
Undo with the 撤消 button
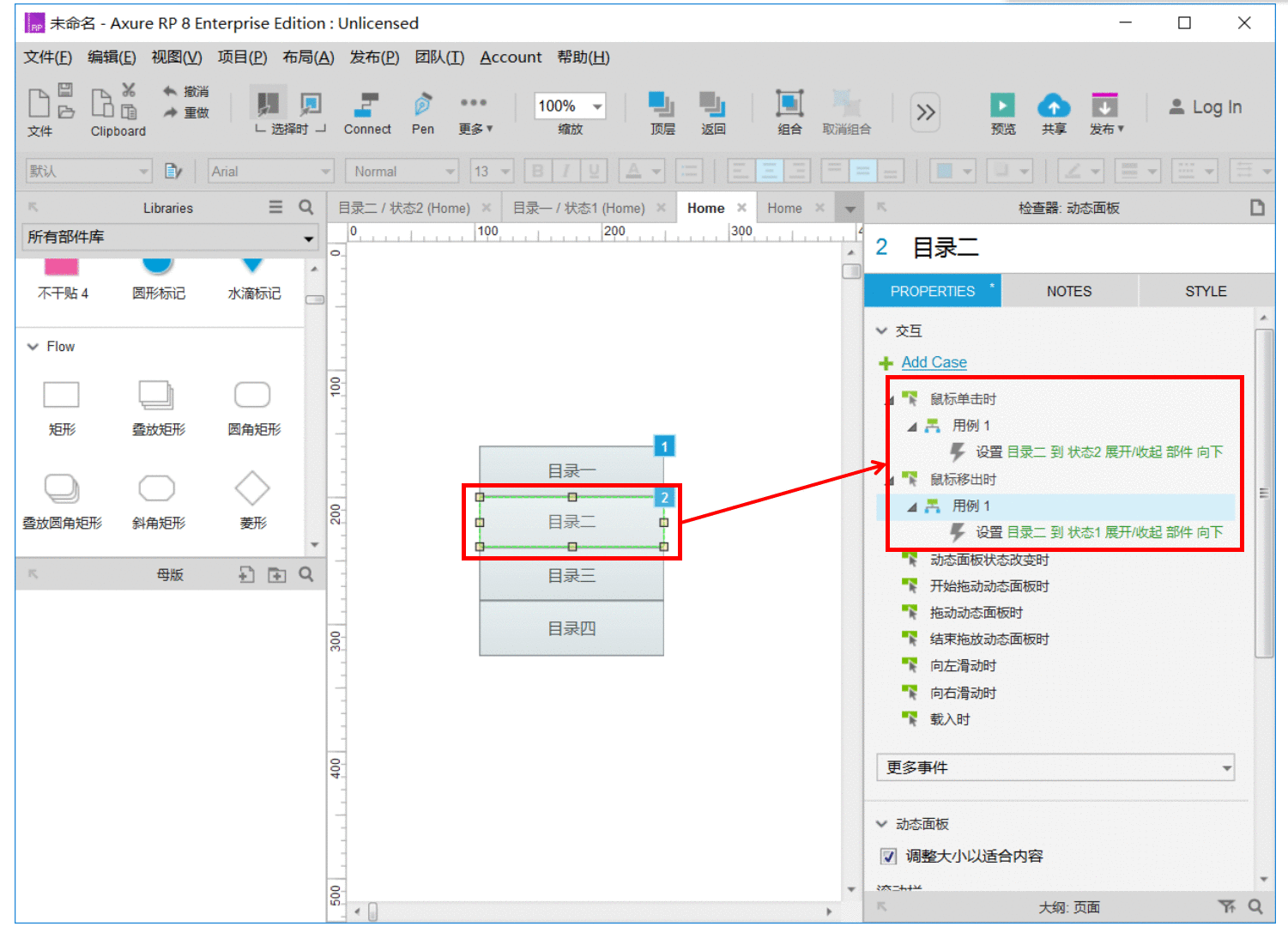click(x=186, y=91)
